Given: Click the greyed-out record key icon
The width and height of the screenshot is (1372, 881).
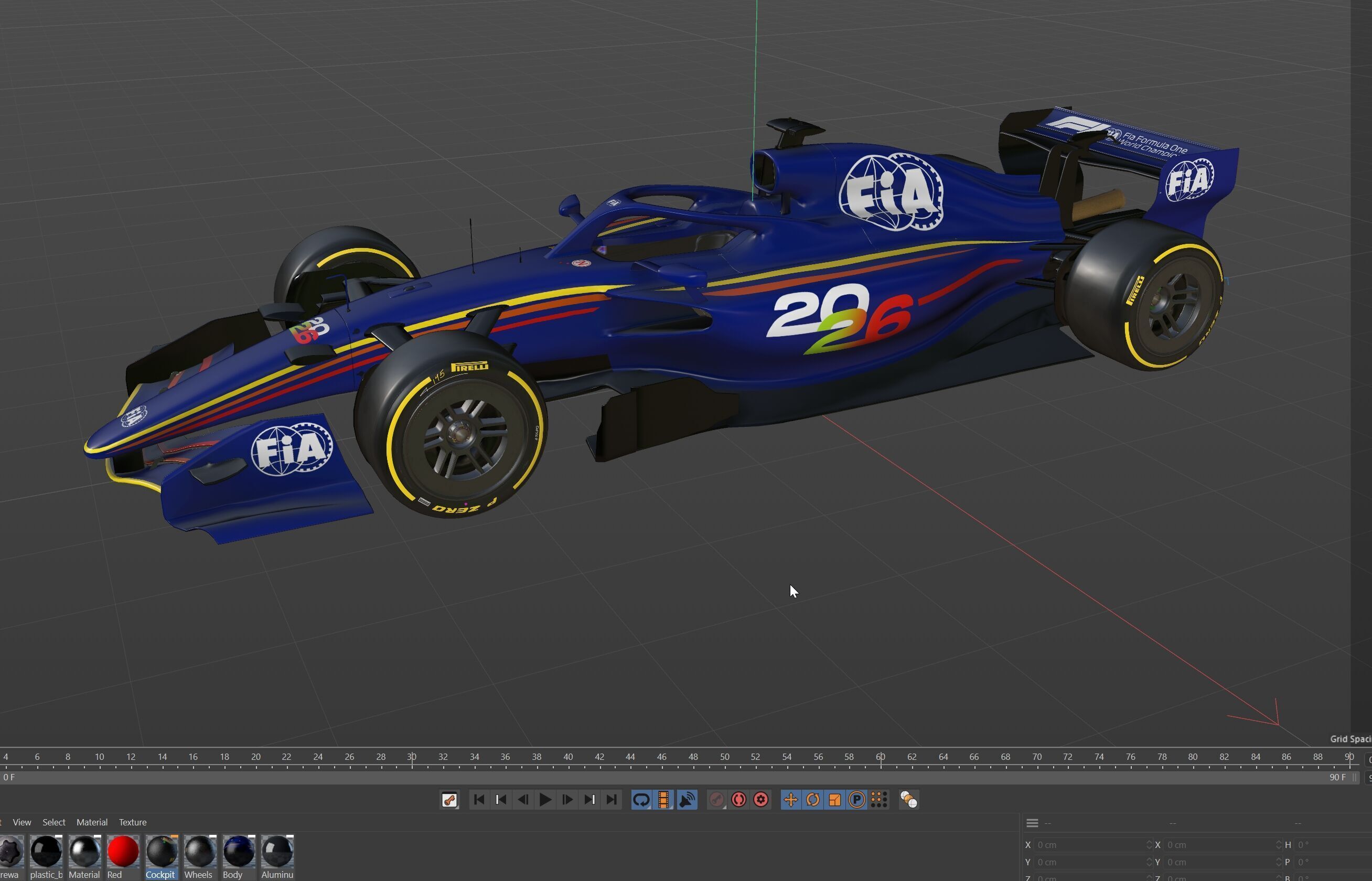Looking at the screenshot, I should click(716, 800).
